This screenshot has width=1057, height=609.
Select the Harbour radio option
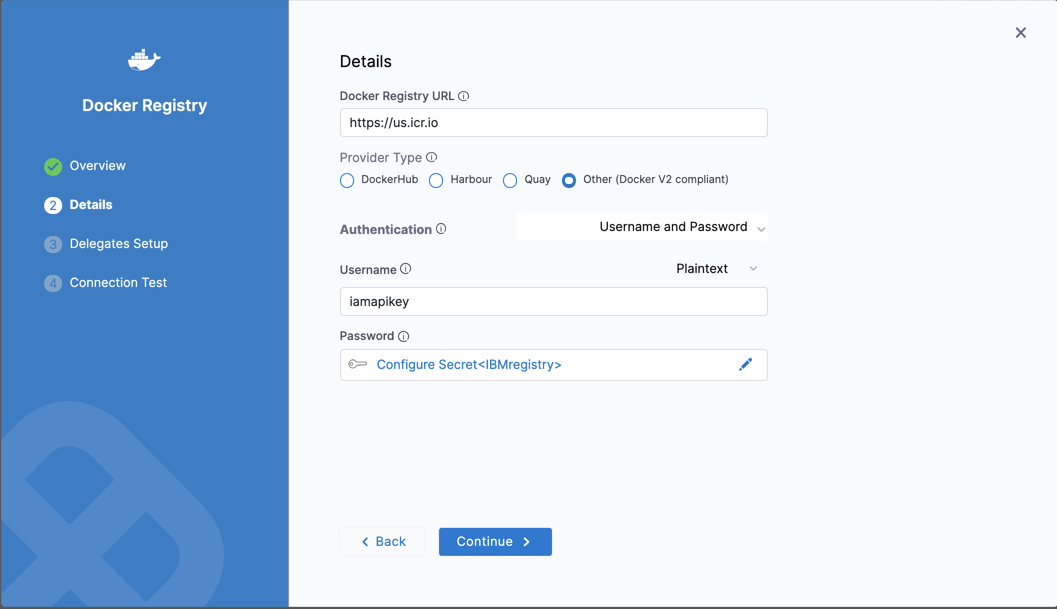[436, 180]
